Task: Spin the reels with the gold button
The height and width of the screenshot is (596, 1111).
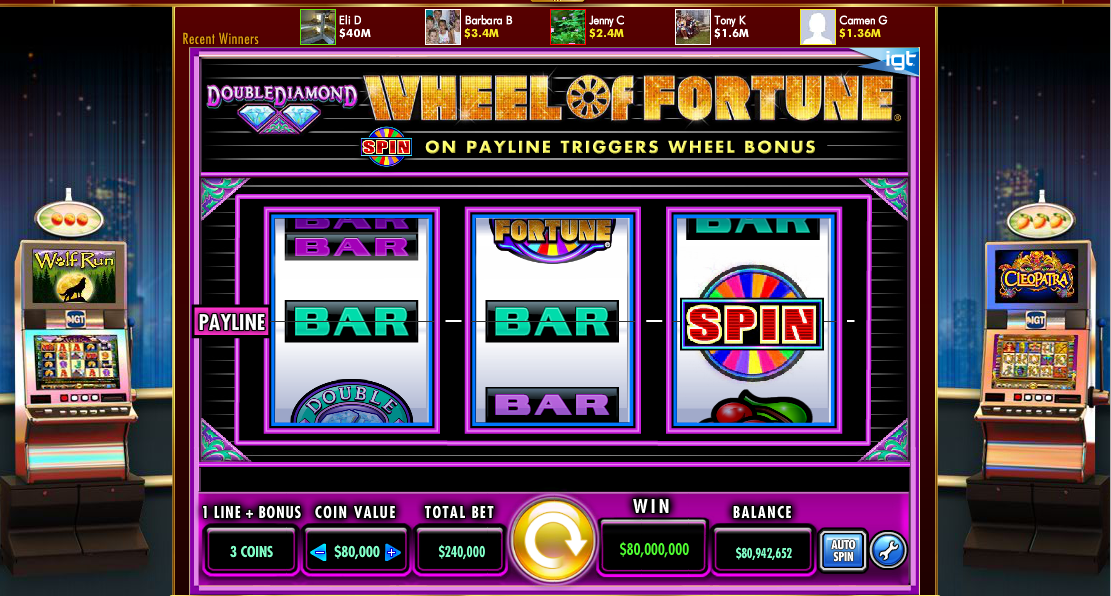Action: tap(553, 540)
